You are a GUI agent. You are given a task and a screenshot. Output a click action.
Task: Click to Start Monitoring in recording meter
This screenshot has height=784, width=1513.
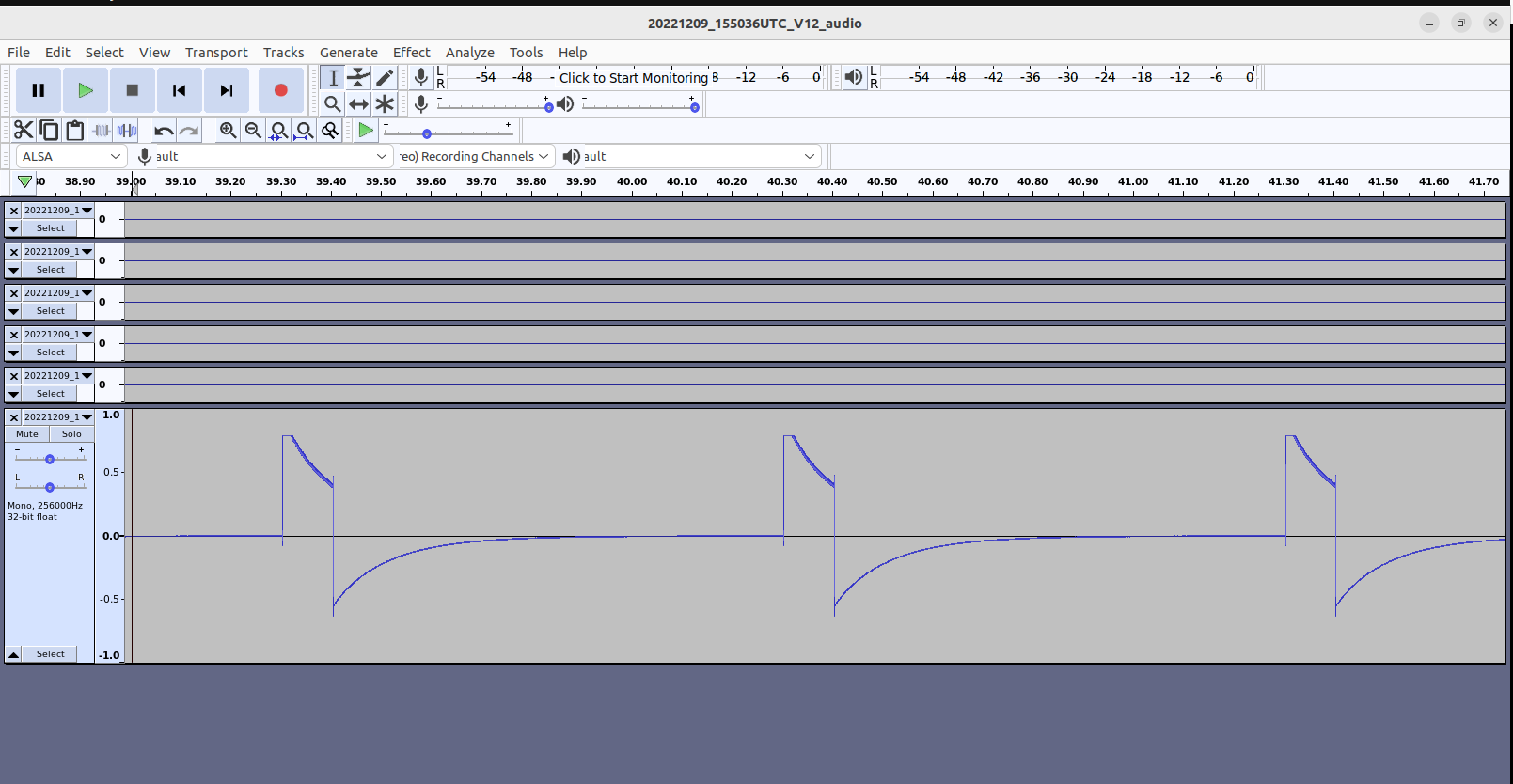tap(633, 78)
